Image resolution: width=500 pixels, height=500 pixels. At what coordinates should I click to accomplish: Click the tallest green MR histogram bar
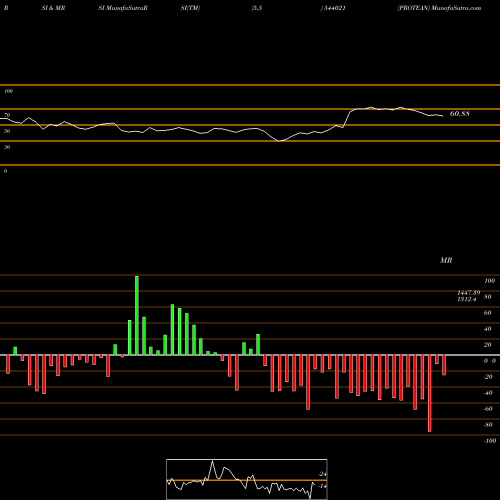137,315
